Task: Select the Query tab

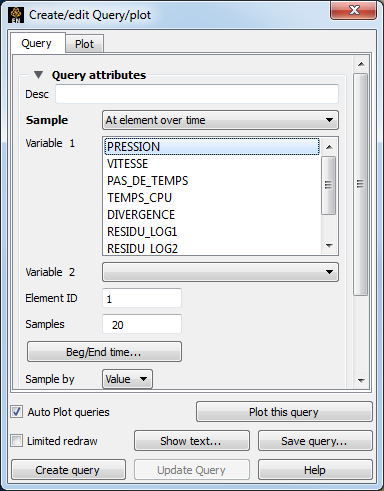Action: [37, 43]
